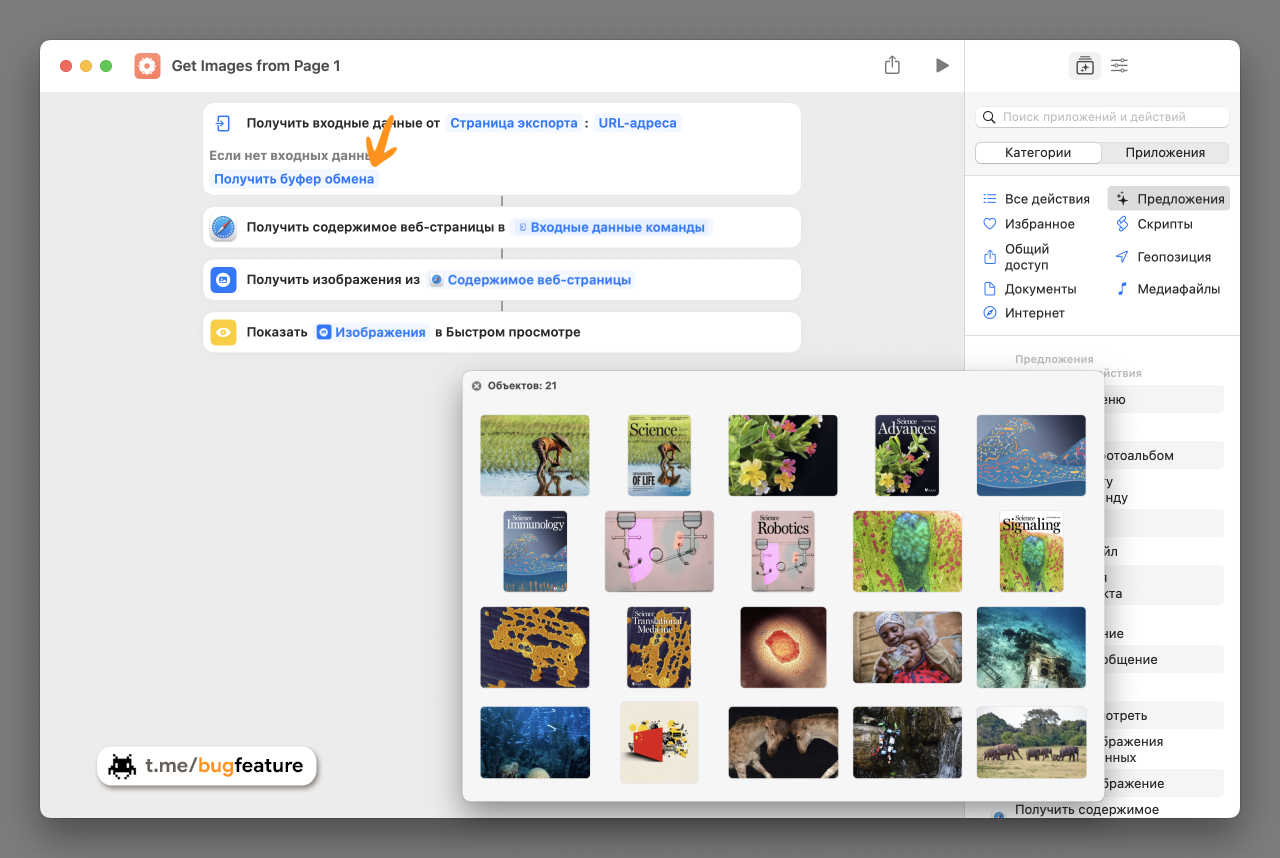Toggle the action library sidebar icon
The height and width of the screenshot is (858, 1280).
pos(1085,65)
